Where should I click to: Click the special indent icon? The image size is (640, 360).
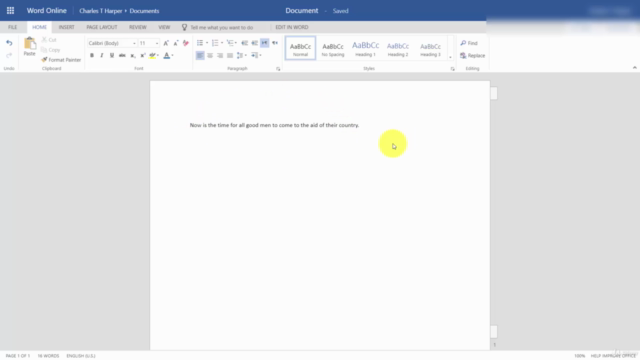pyautogui.click(x=254, y=56)
